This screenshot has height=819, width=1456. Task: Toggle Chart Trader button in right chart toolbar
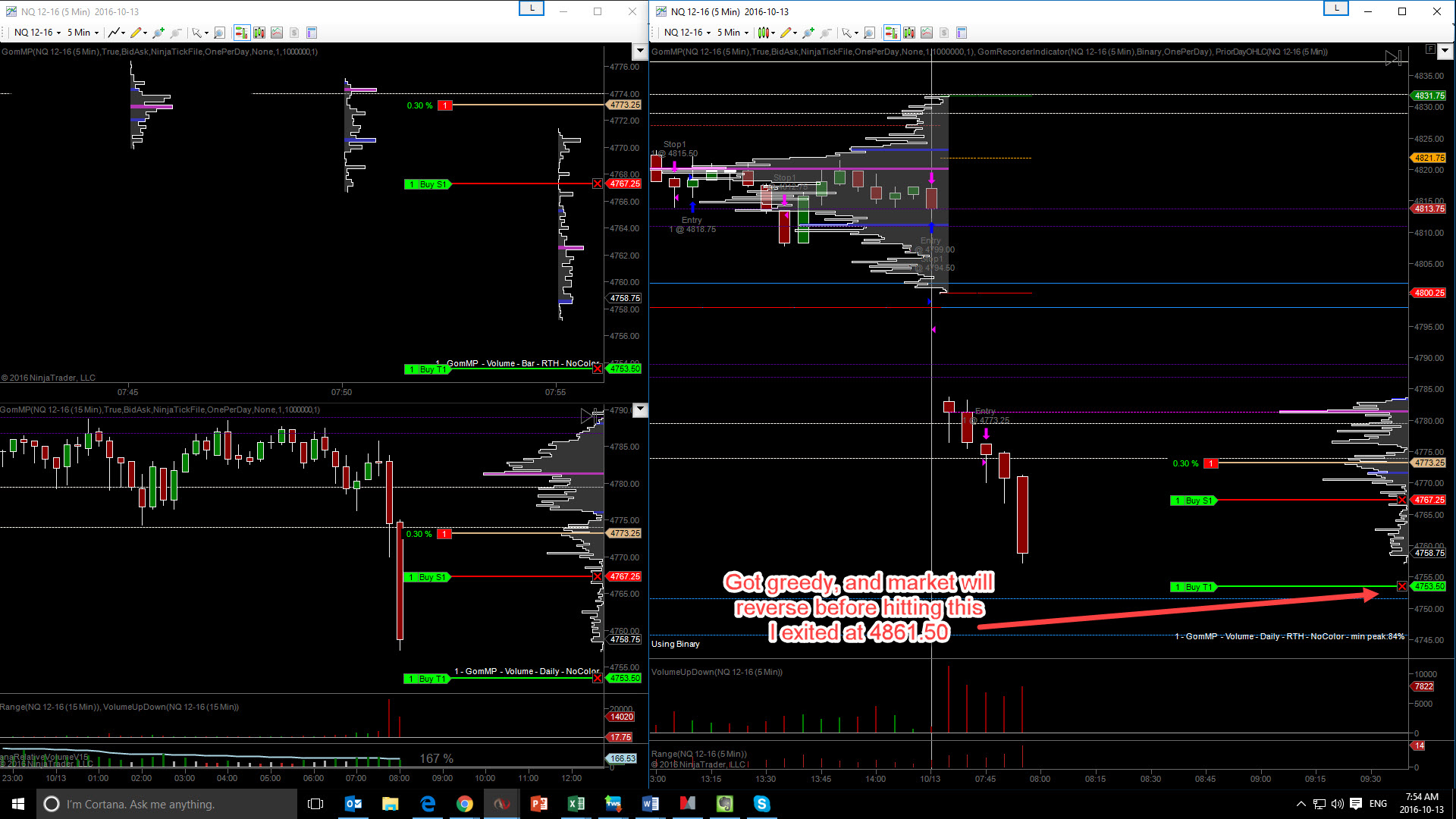891,33
